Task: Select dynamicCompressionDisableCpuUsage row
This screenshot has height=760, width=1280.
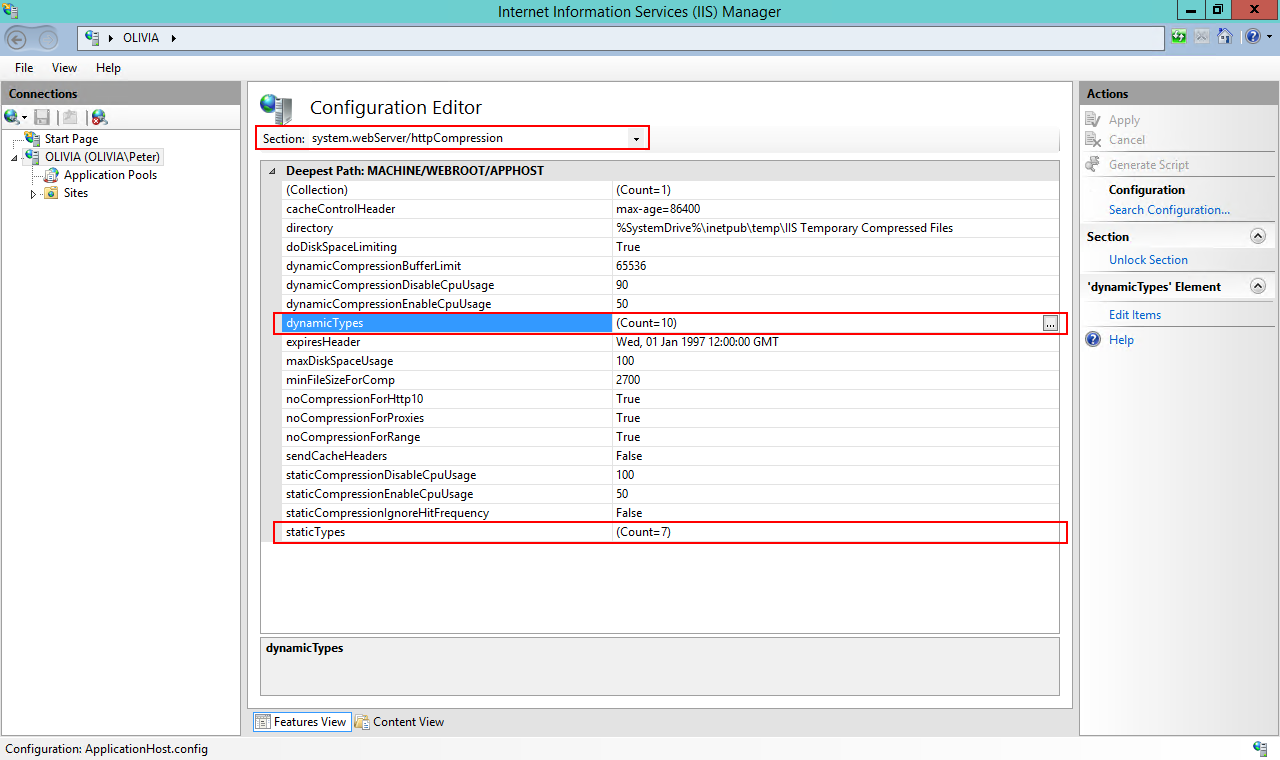Action: click(670, 285)
